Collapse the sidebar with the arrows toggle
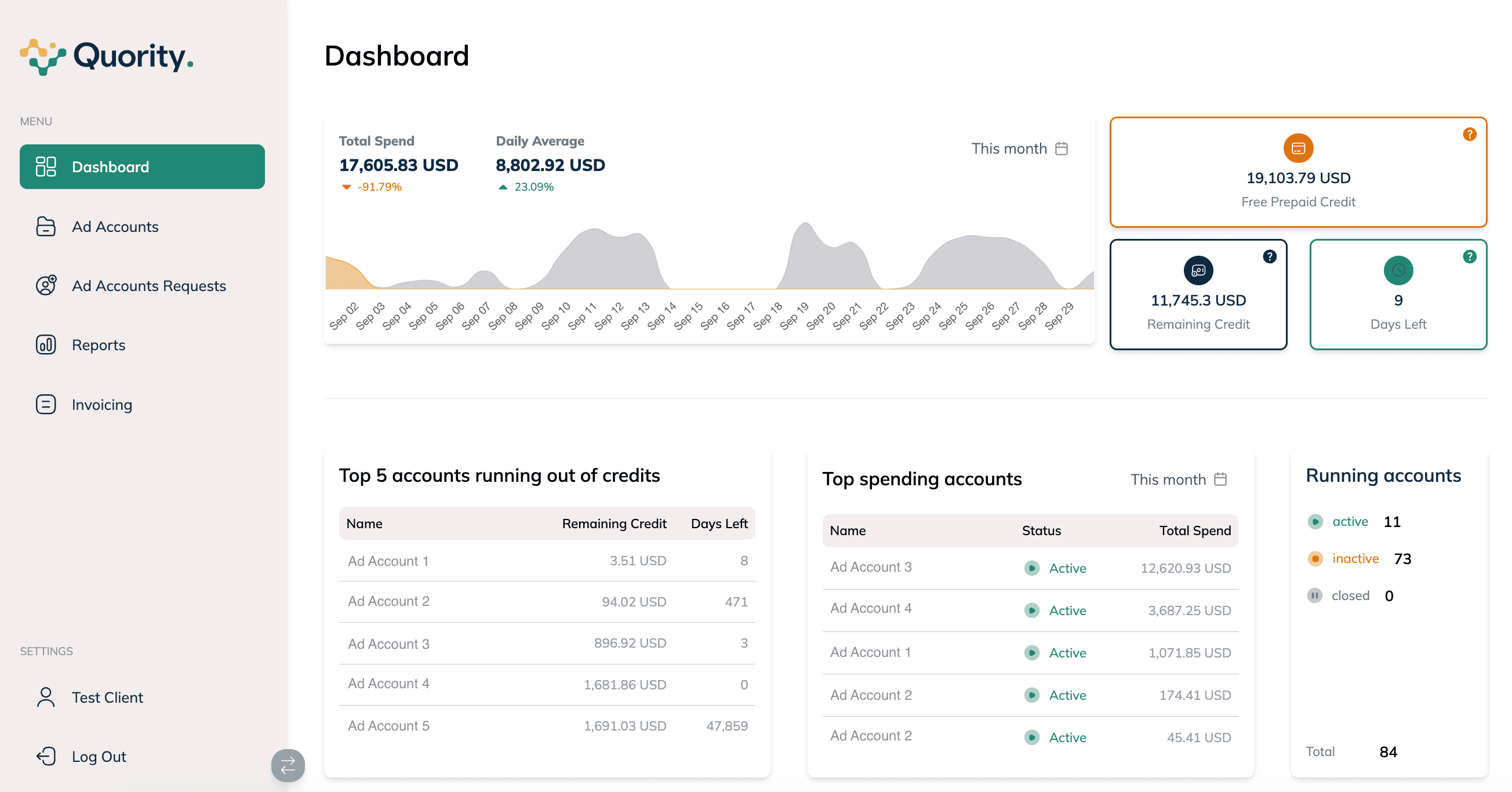The width and height of the screenshot is (1512, 792). pyautogui.click(x=288, y=765)
